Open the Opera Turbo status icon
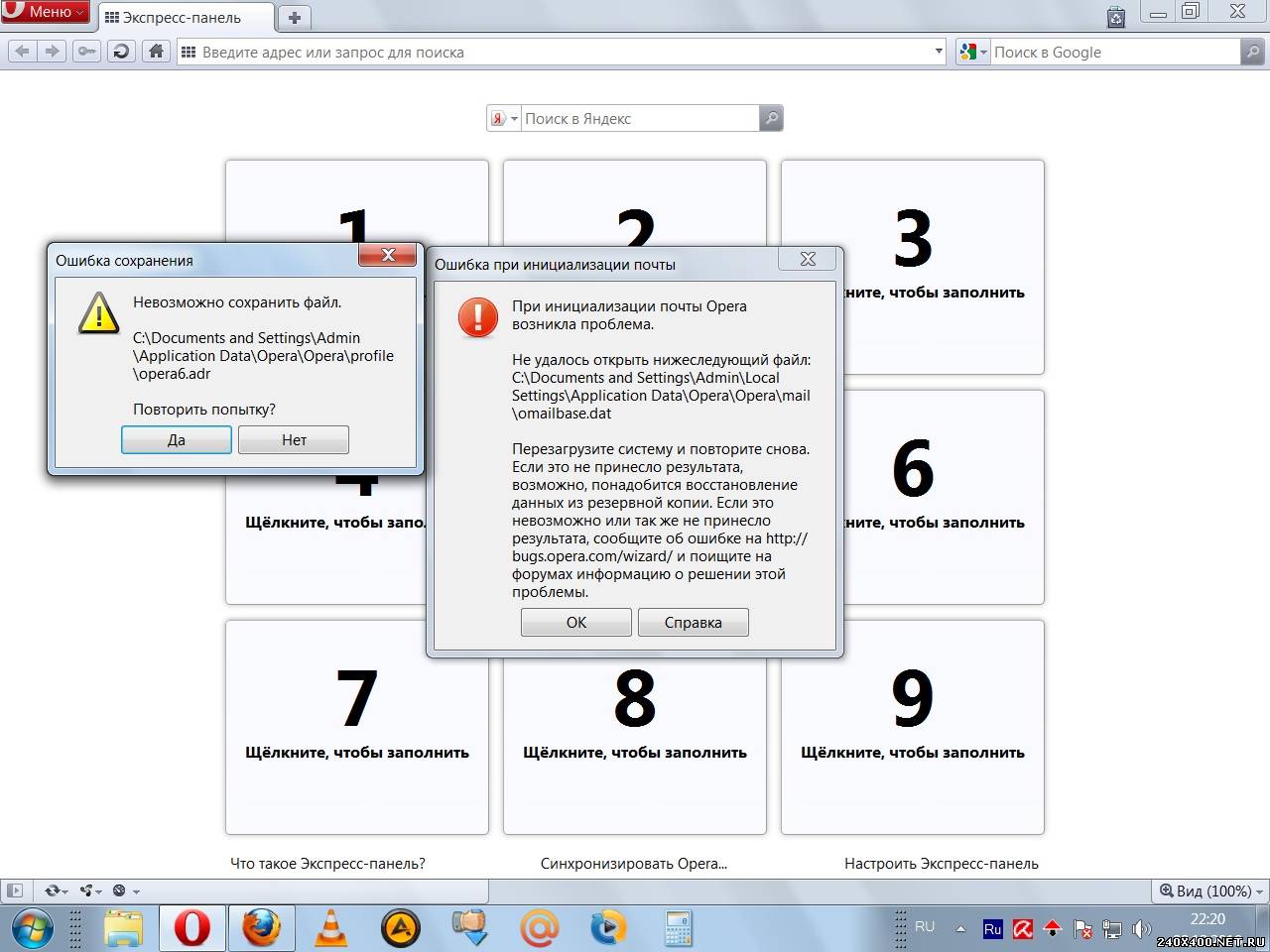This screenshot has height=952, width=1270. [119, 891]
